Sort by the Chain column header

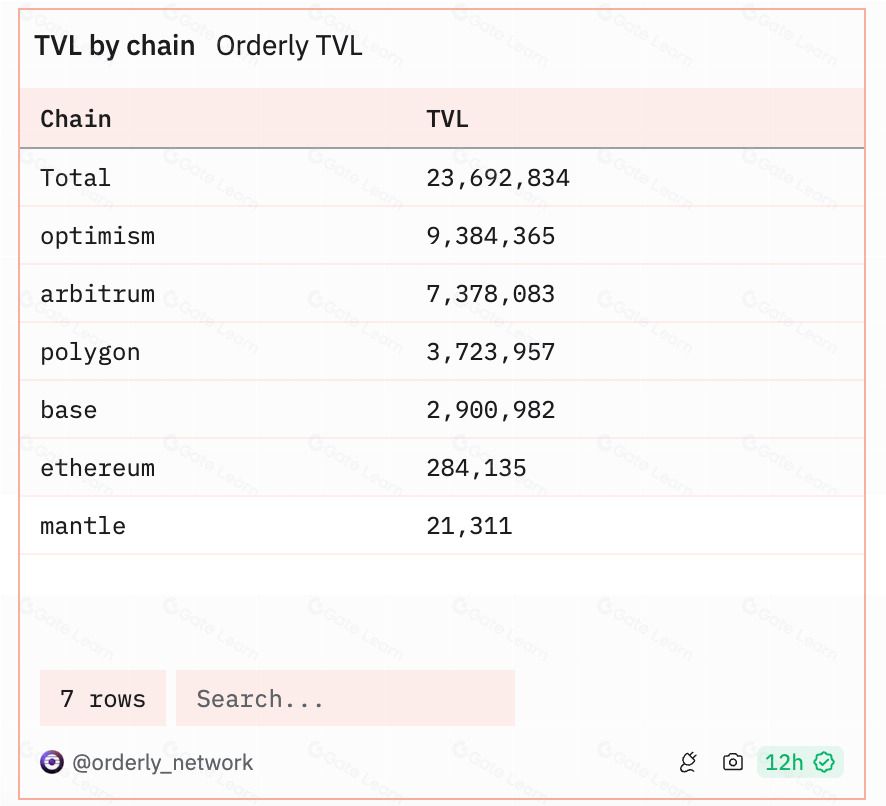click(76, 119)
